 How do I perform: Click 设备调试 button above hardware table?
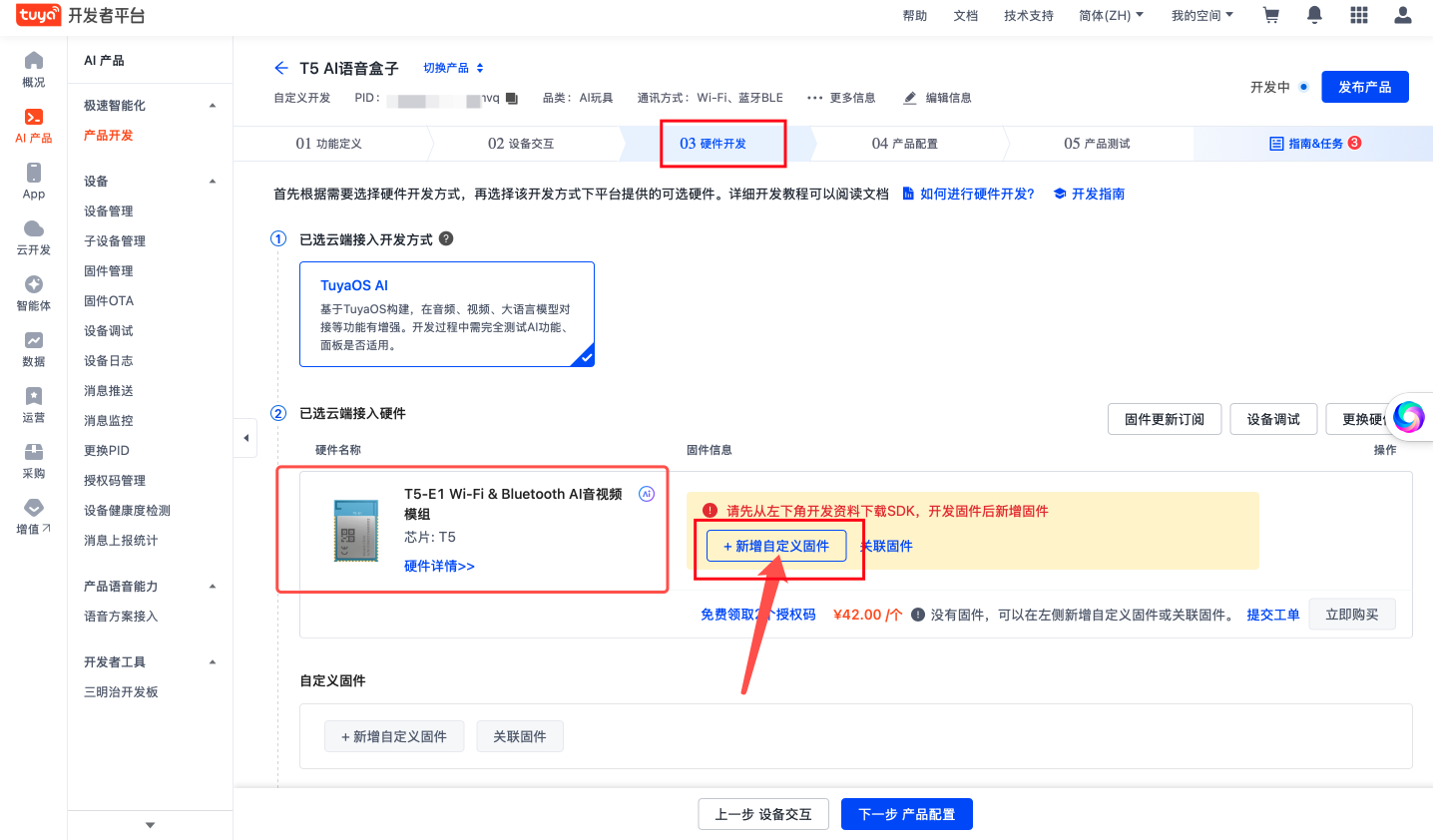pos(1273,419)
